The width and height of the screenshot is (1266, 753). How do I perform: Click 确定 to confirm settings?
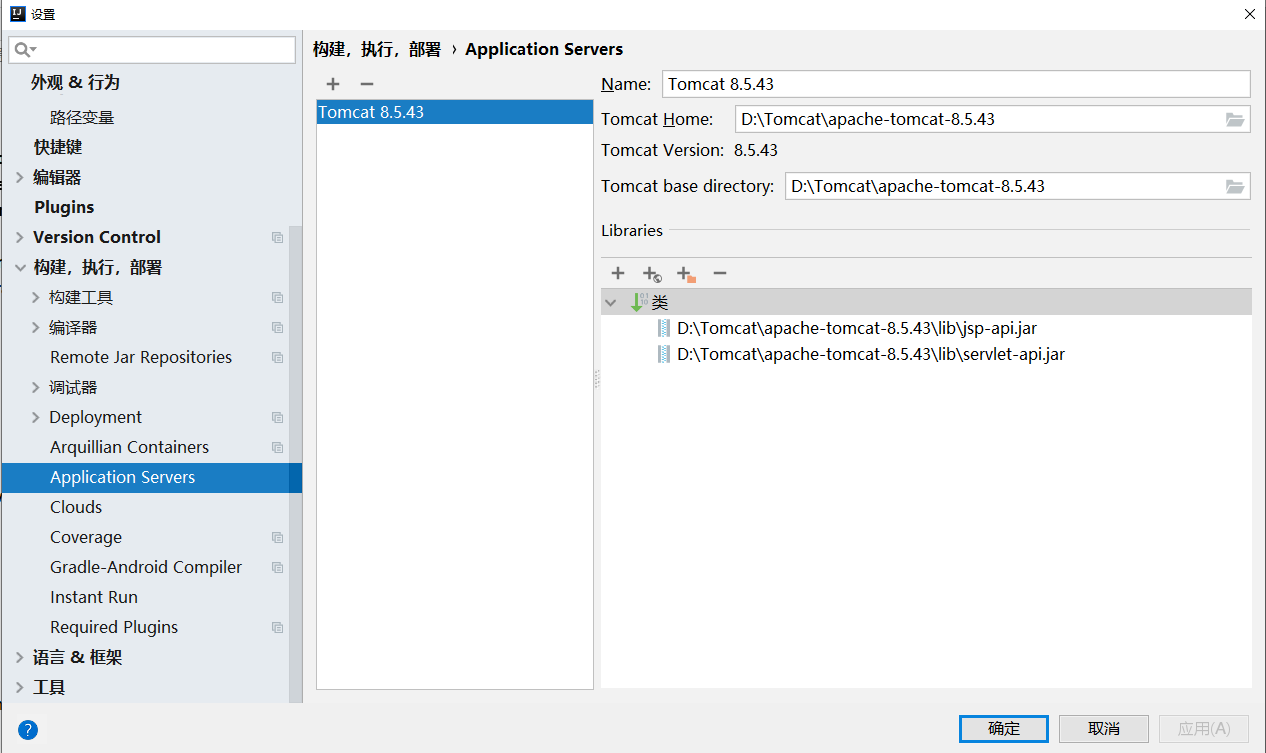[x=1004, y=728]
